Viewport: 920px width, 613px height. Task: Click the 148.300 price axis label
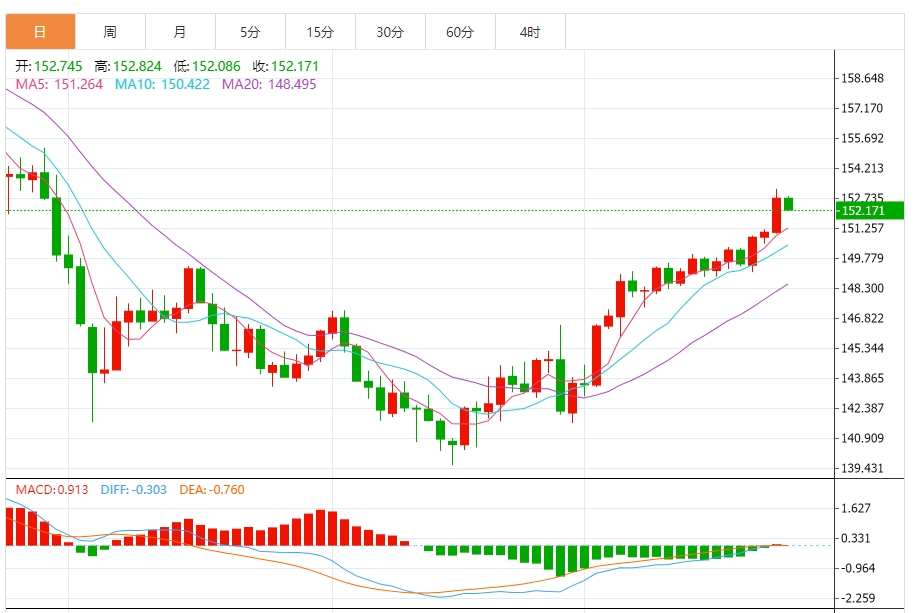[862, 288]
